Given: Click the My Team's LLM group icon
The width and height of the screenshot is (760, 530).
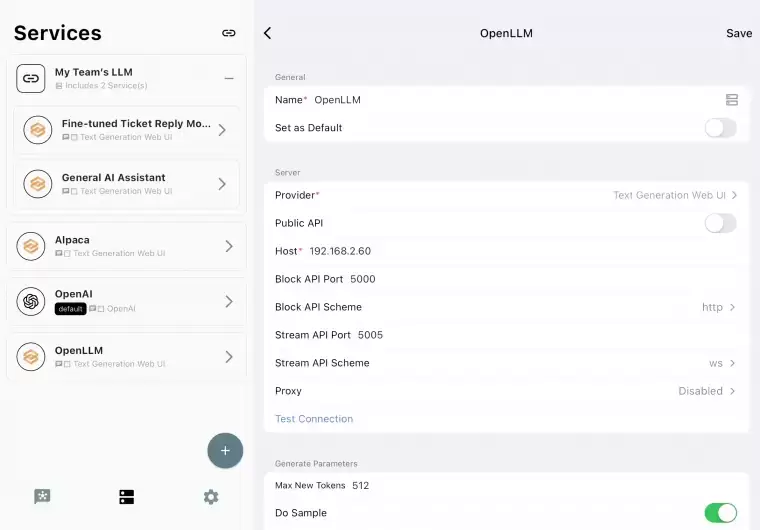Looking at the screenshot, I should [x=31, y=78].
